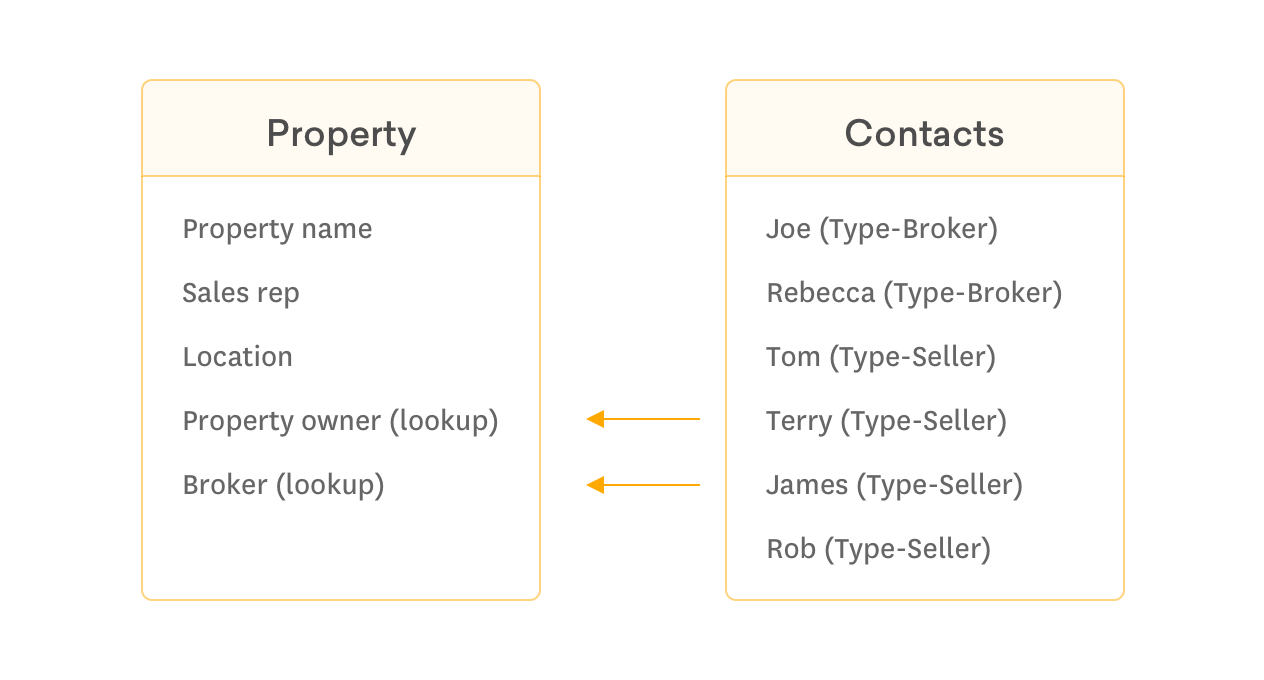
Task: Select contact Rebecca (Type-Broker)
Action: point(914,293)
